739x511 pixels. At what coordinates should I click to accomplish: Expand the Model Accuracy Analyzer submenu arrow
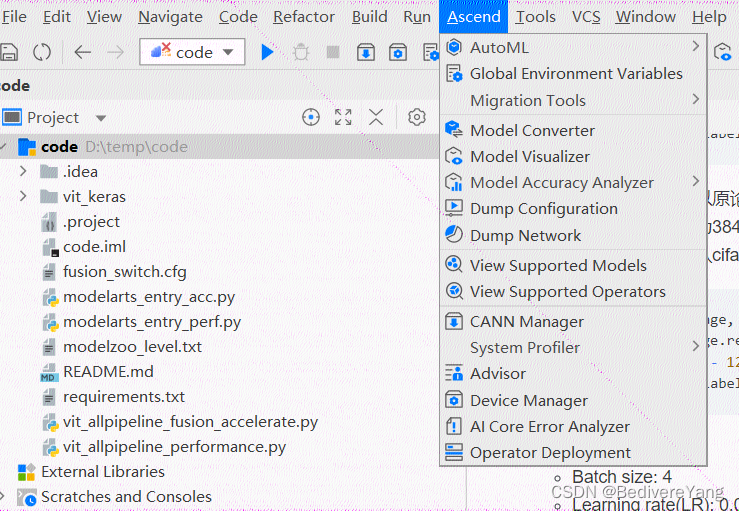coord(696,181)
